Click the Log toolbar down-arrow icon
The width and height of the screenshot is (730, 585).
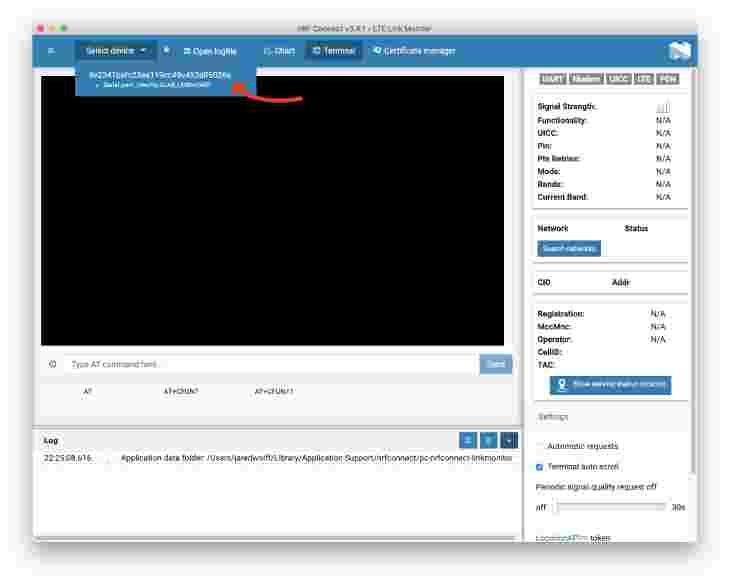tap(509, 440)
